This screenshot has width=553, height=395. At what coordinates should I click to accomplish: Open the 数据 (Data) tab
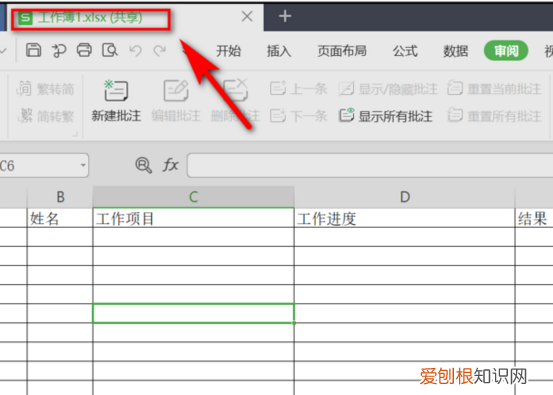tap(455, 51)
